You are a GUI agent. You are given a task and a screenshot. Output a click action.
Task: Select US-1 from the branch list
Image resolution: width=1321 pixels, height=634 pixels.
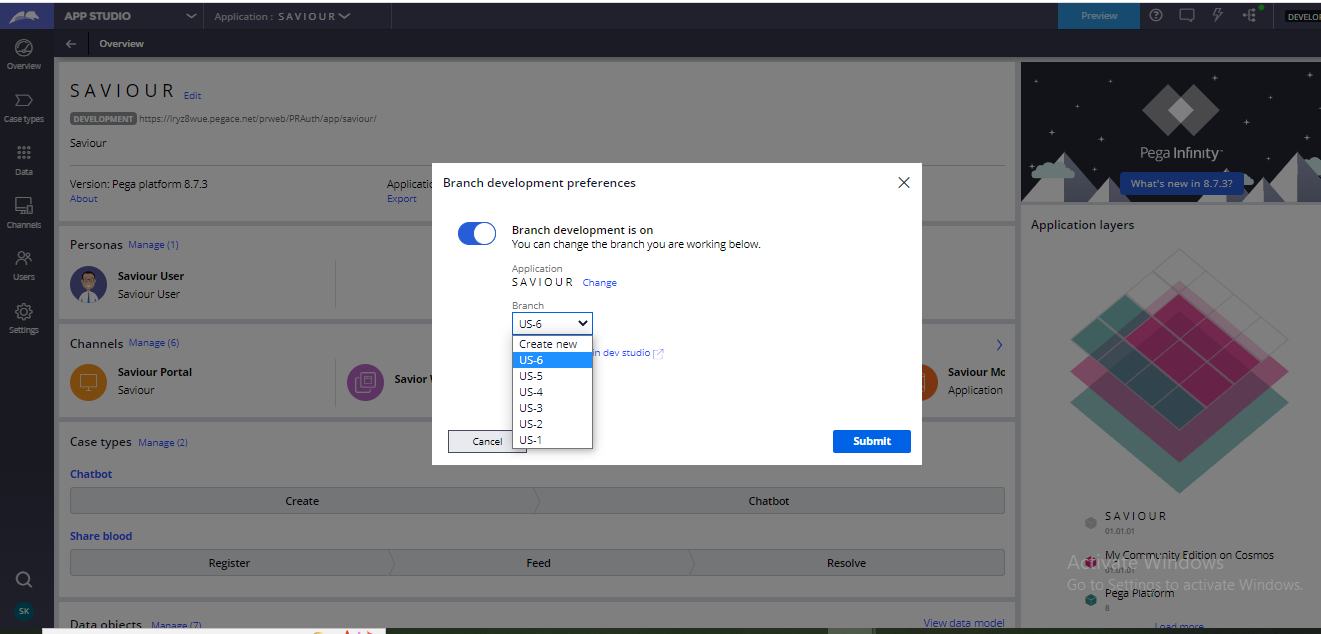click(x=552, y=440)
